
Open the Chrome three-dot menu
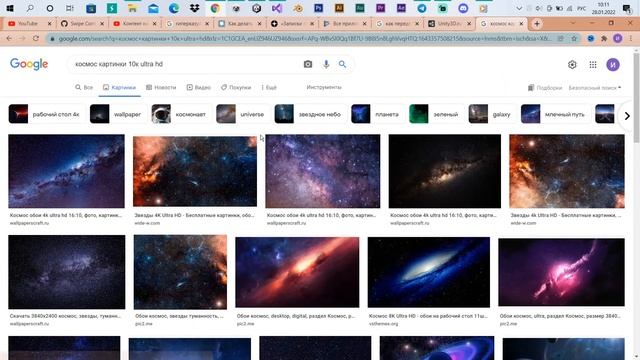pos(631,38)
